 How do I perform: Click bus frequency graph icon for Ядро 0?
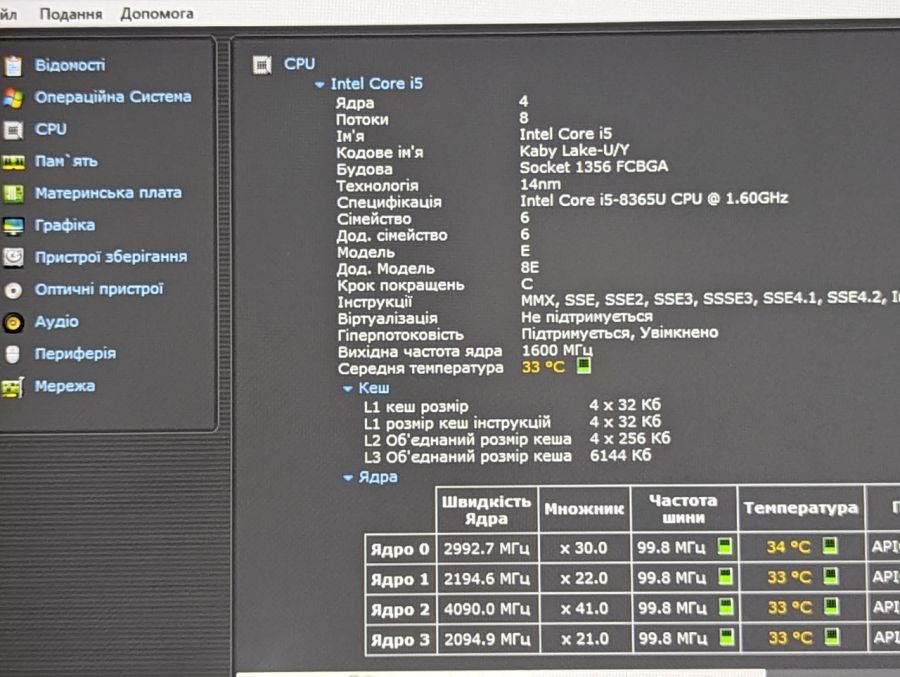click(725, 546)
